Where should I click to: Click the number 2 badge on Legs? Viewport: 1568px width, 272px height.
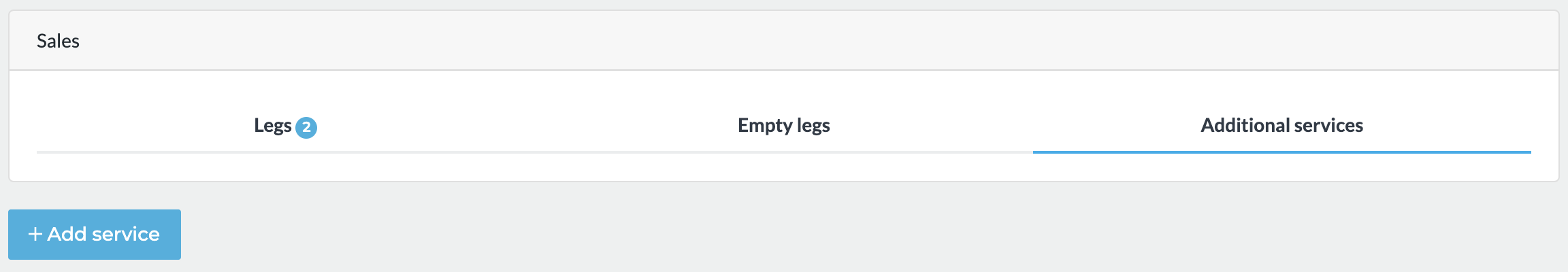[306, 127]
